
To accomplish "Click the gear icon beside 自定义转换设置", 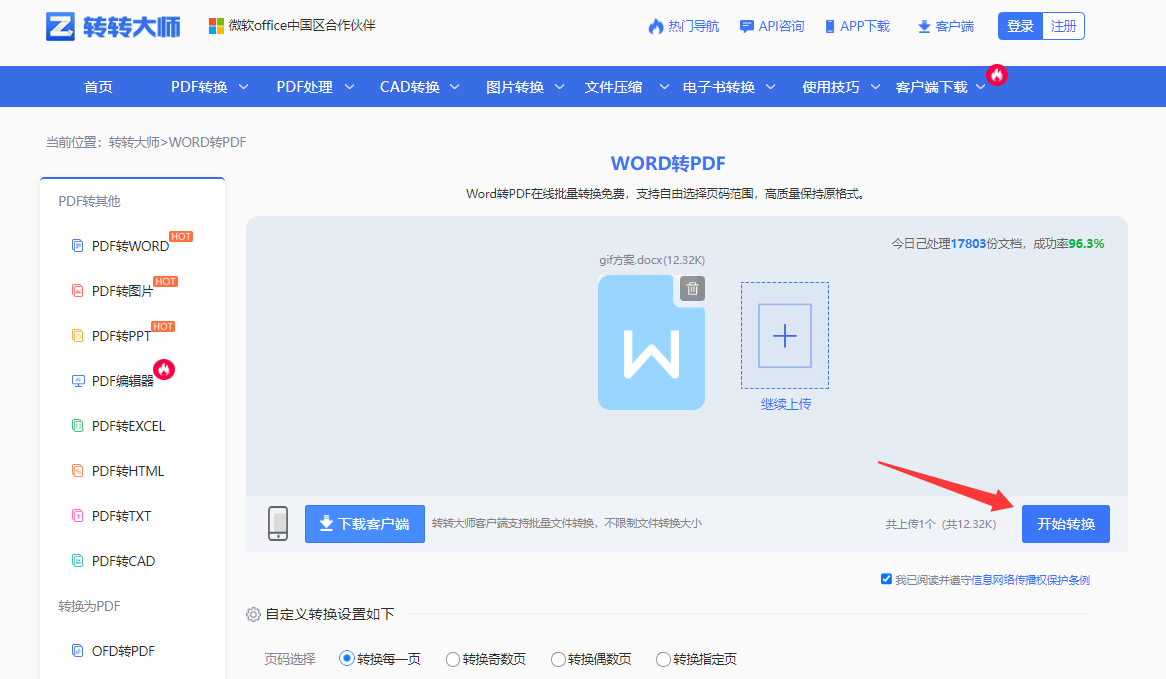I will tap(254, 614).
